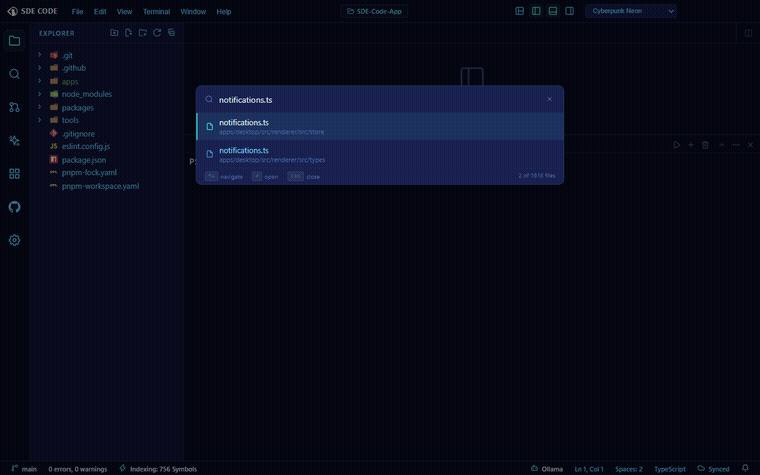Click the Synced cloud status

pos(713,469)
